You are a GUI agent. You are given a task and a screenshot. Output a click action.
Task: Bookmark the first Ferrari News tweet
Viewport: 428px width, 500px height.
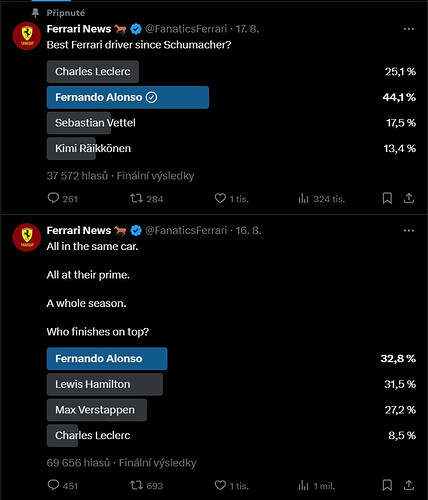(387, 198)
